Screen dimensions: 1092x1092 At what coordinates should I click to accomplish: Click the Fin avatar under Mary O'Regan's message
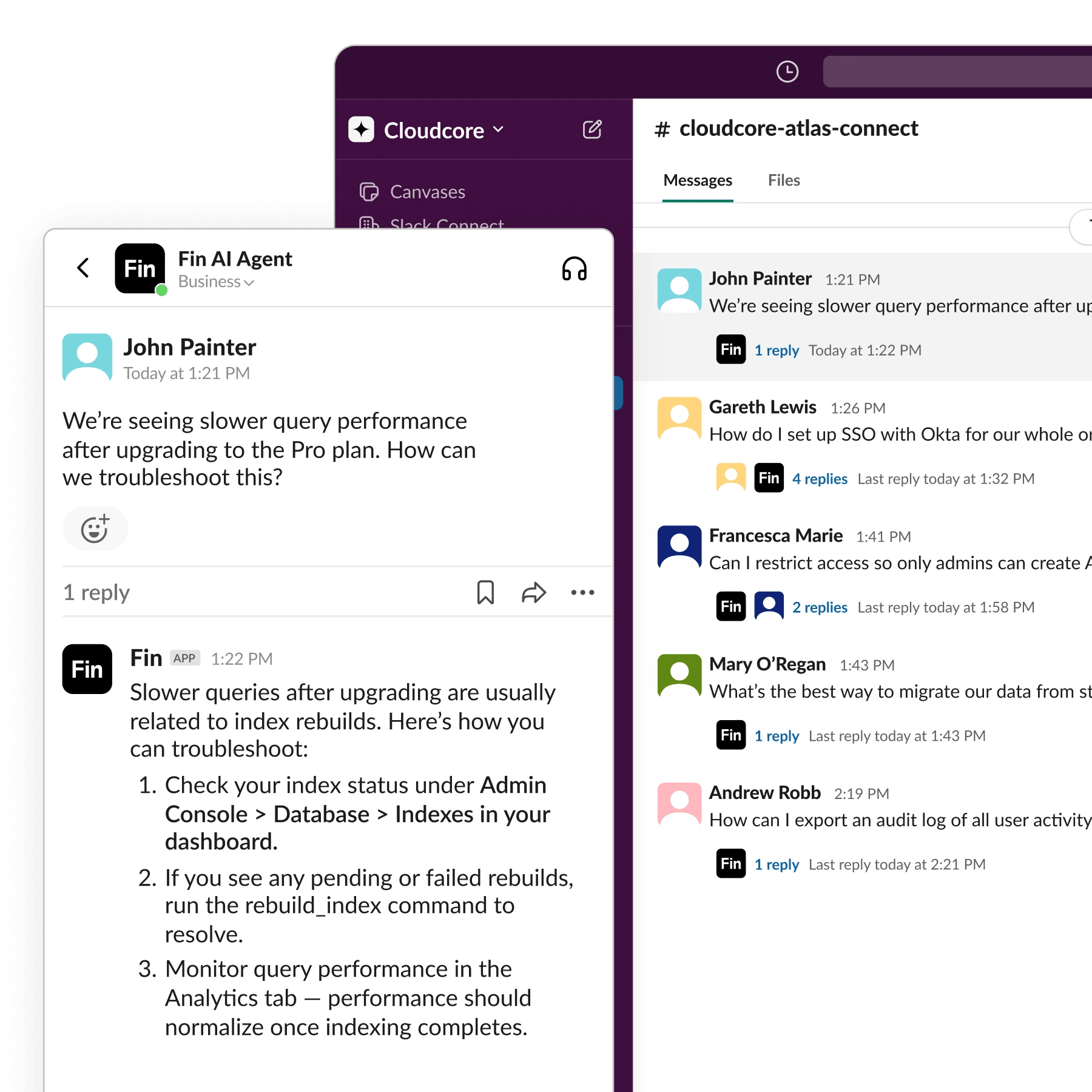pos(731,735)
